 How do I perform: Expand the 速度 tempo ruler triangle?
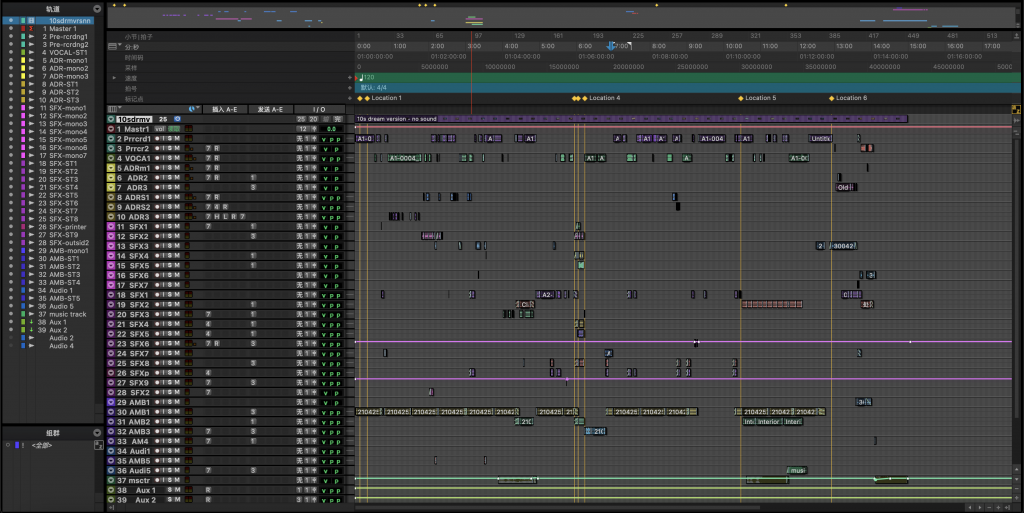115,78
